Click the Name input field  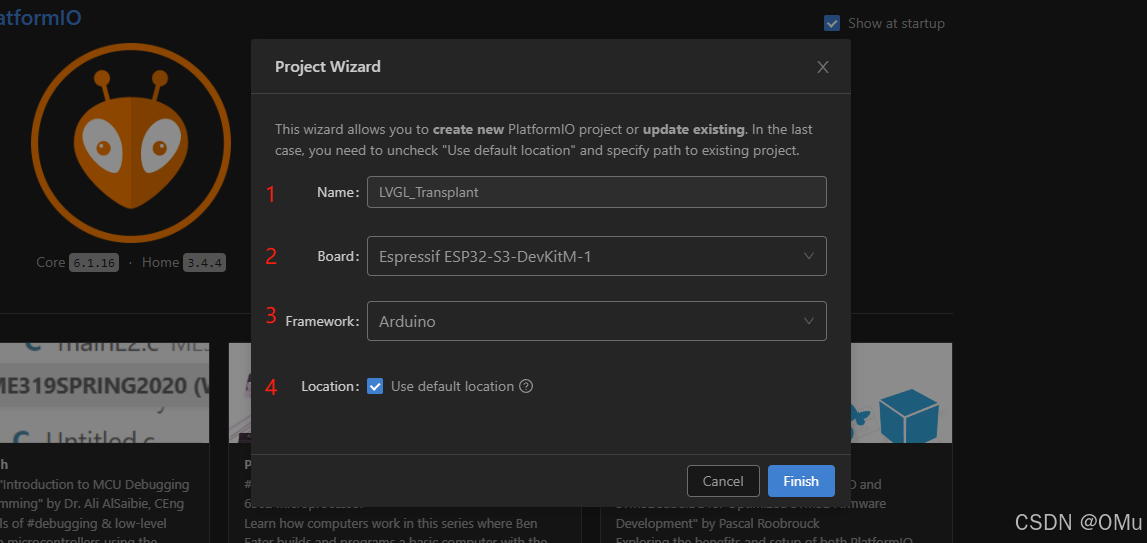pyautogui.click(x=597, y=192)
